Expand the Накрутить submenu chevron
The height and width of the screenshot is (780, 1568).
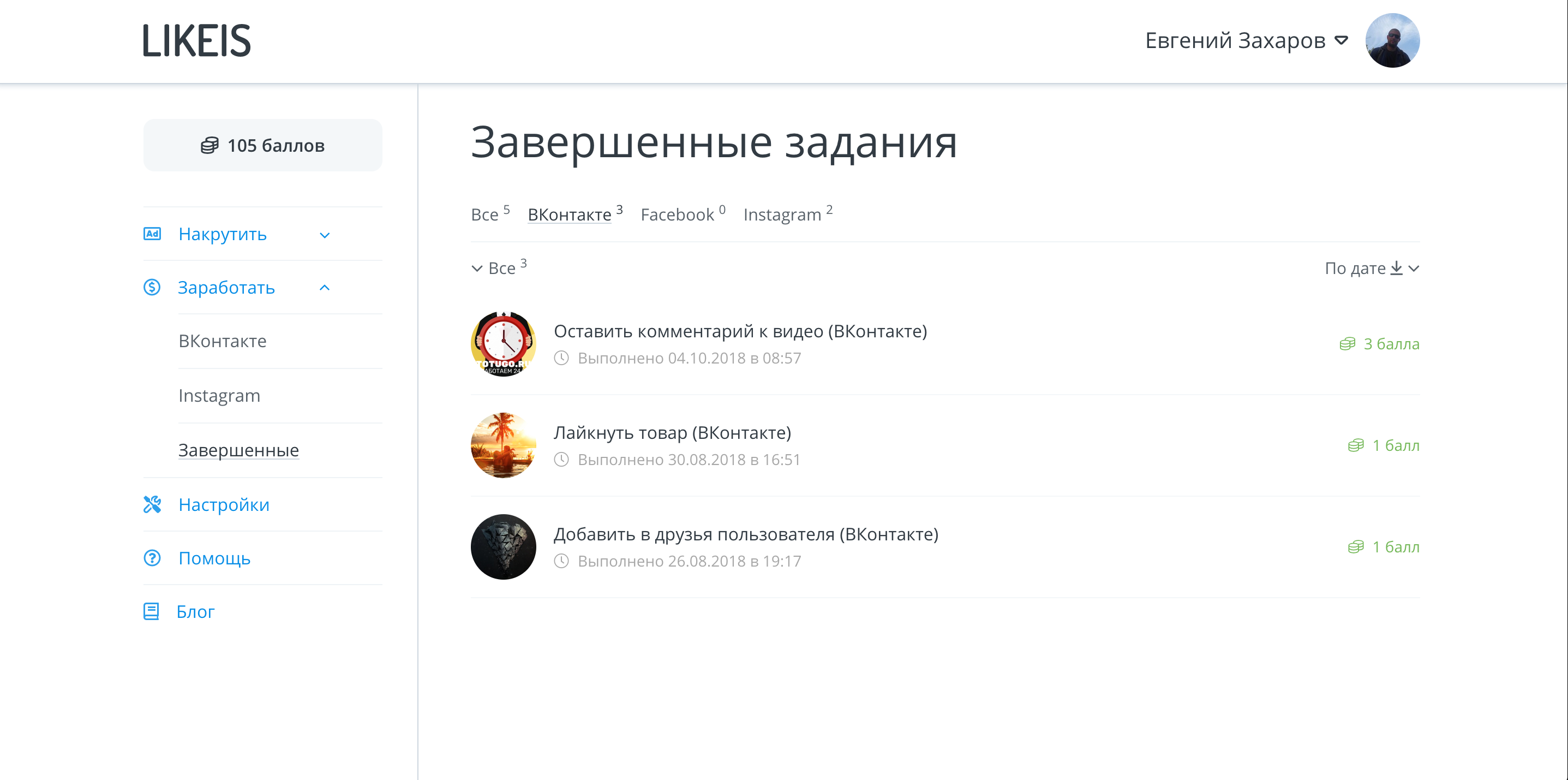click(x=325, y=235)
